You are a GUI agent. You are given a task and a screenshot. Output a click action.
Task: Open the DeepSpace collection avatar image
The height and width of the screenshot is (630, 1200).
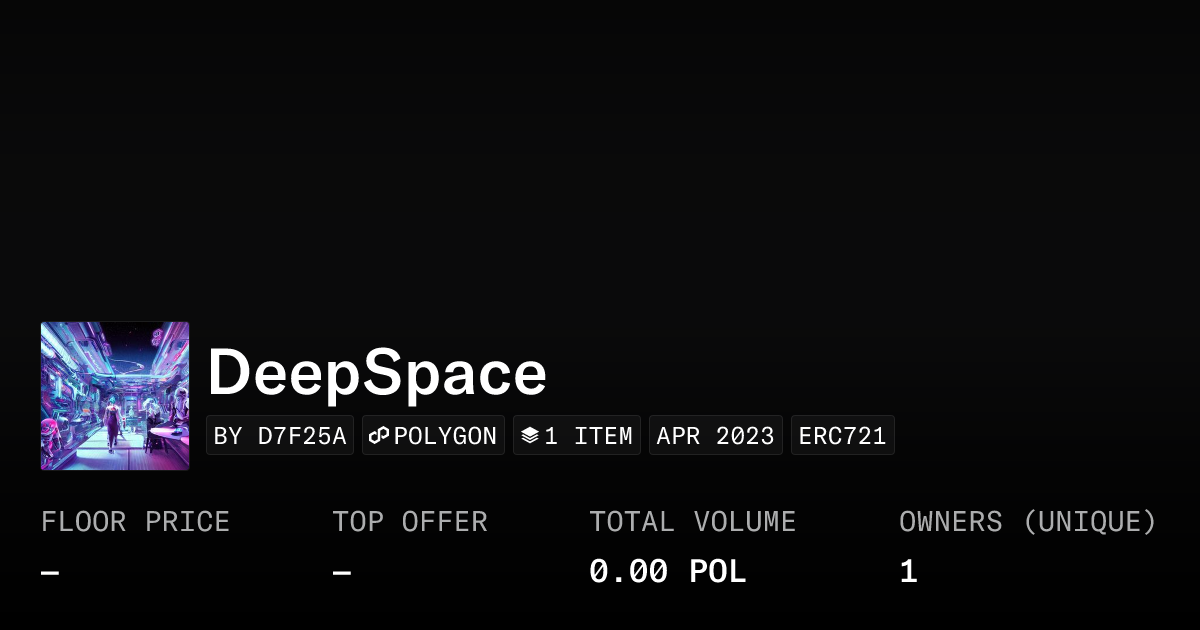pyautogui.click(x=115, y=395)
